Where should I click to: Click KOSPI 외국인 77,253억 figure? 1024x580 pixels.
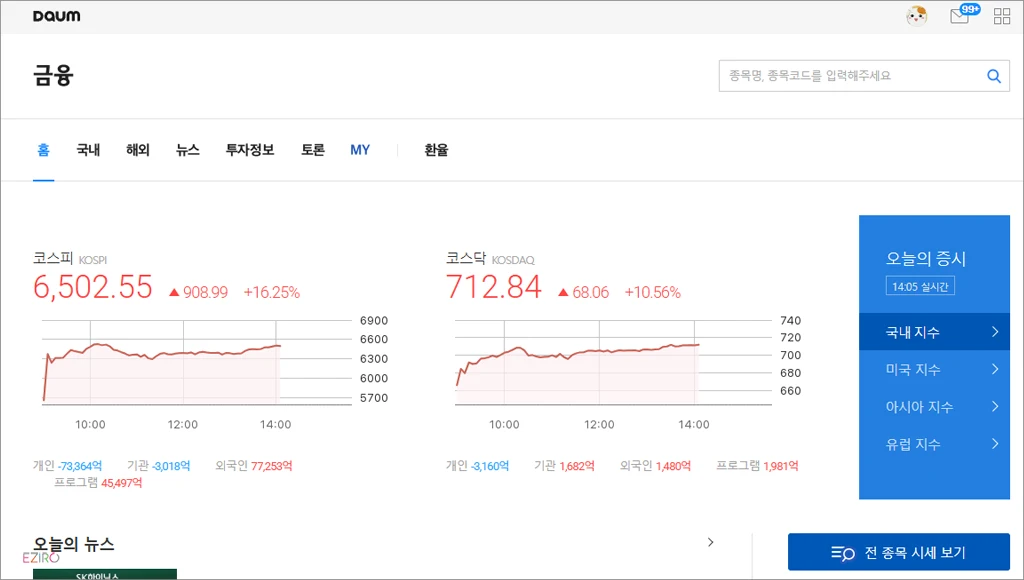pyautogui.click(x=254, y=466)
